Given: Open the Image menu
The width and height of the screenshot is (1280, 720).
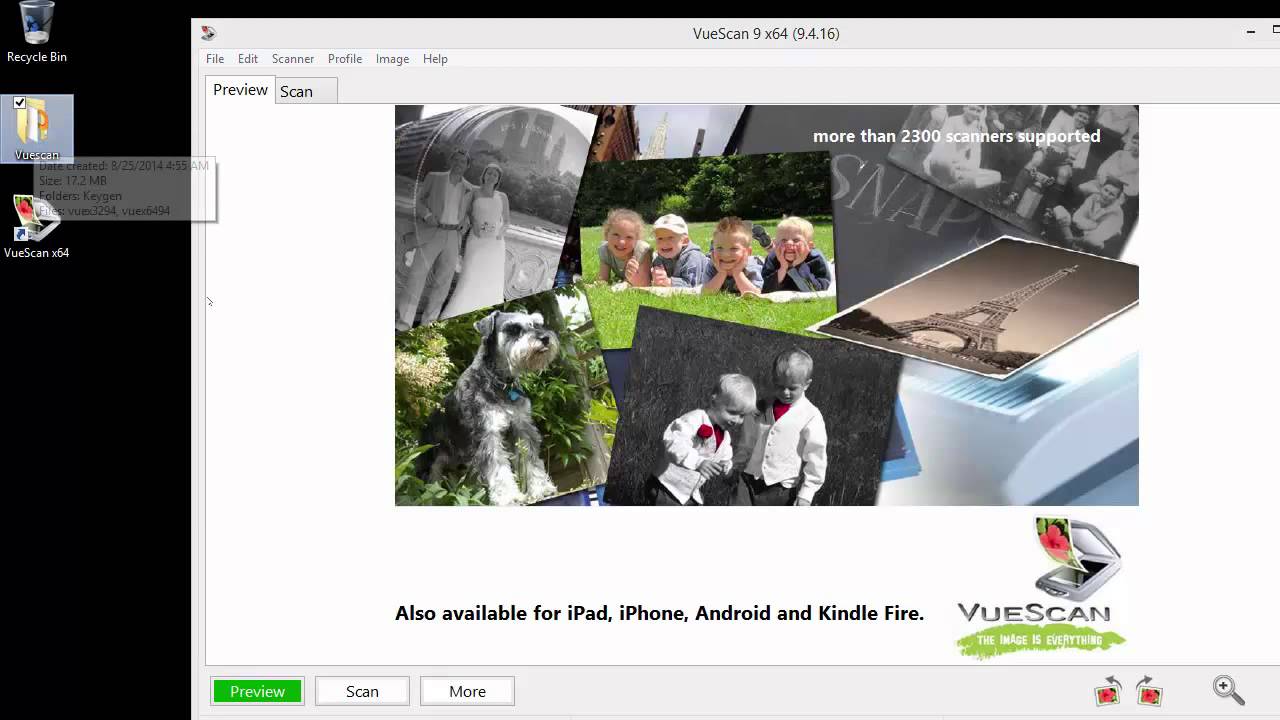Looking at the screenshot, I should coord(392,59).
